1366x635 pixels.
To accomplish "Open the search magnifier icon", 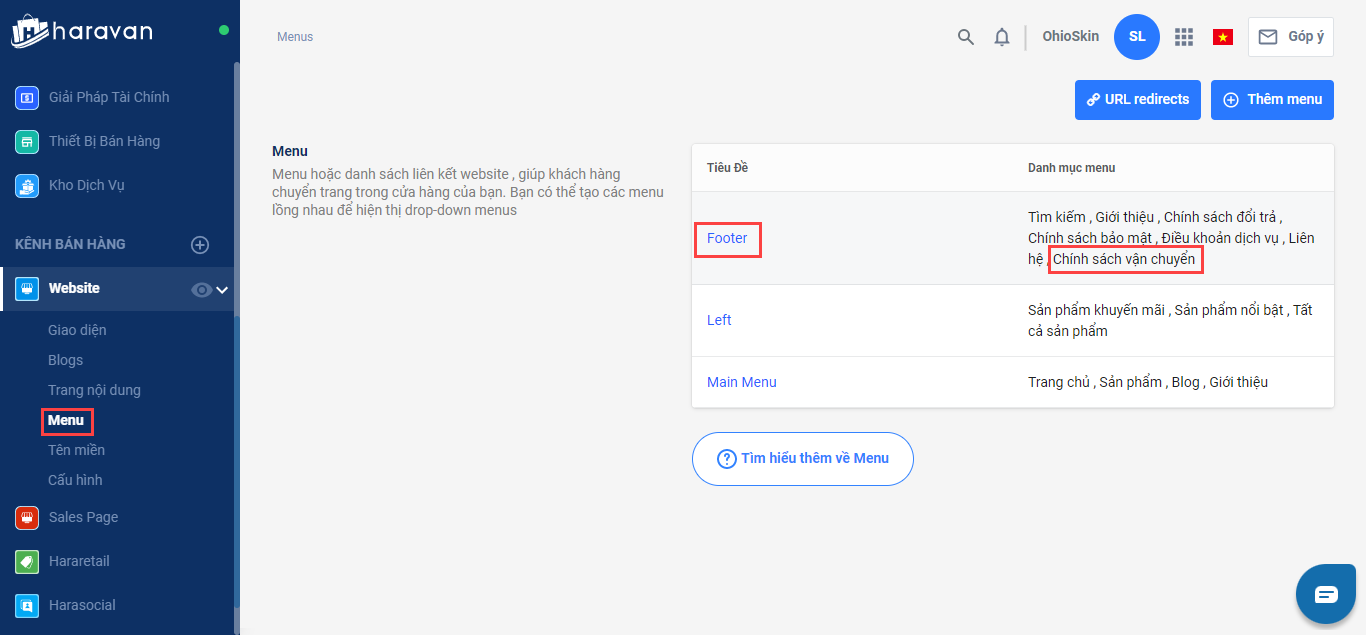I will (x=965, y=37).
